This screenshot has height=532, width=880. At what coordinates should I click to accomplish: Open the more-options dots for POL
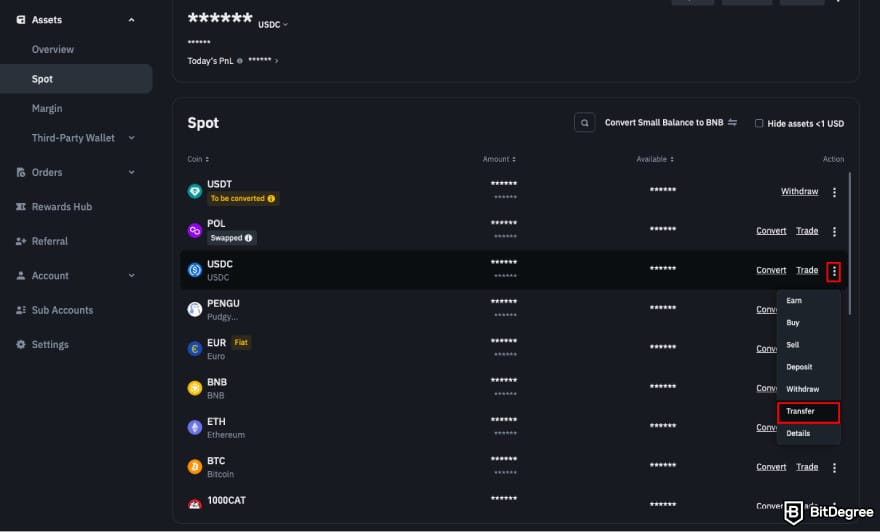[x=835, y=231]
